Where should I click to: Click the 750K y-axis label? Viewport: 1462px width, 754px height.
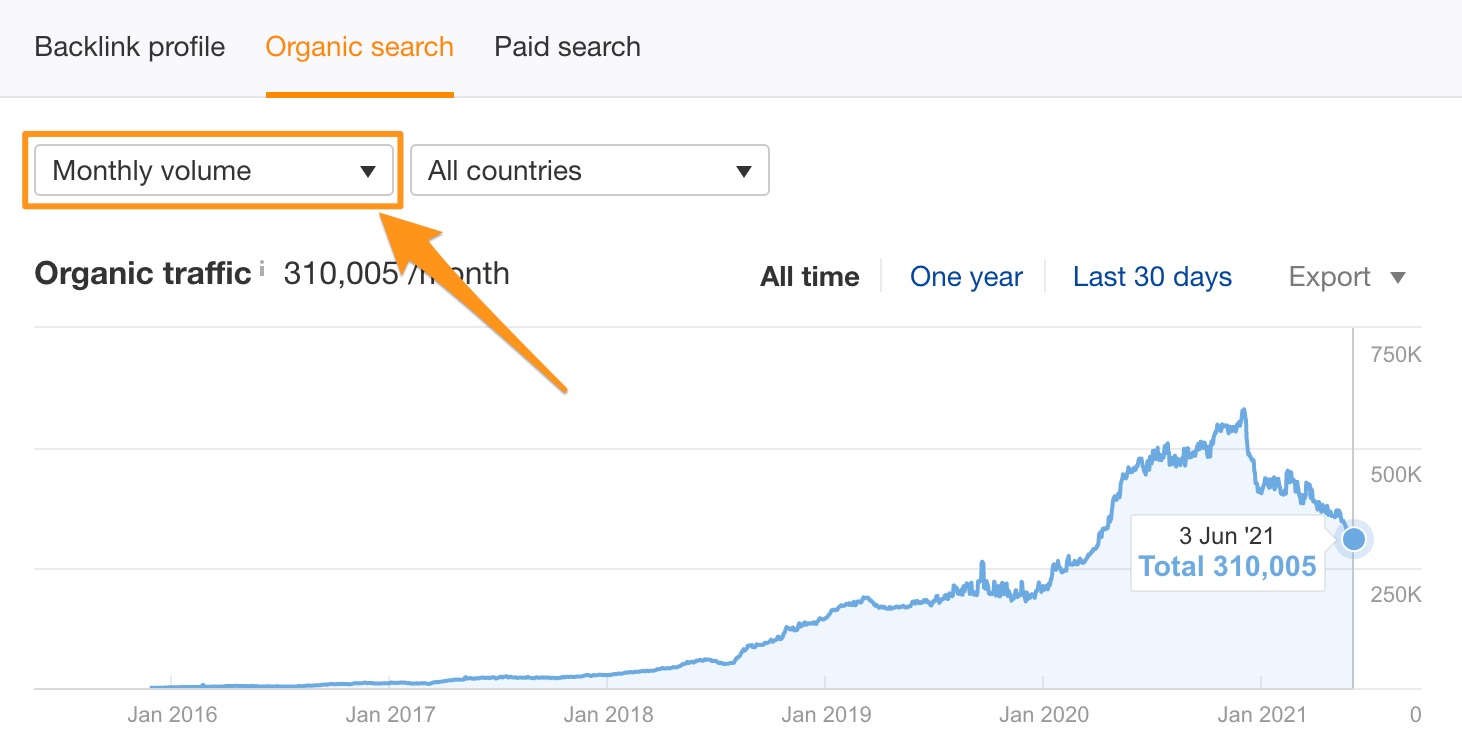[x=1394, y=355]
